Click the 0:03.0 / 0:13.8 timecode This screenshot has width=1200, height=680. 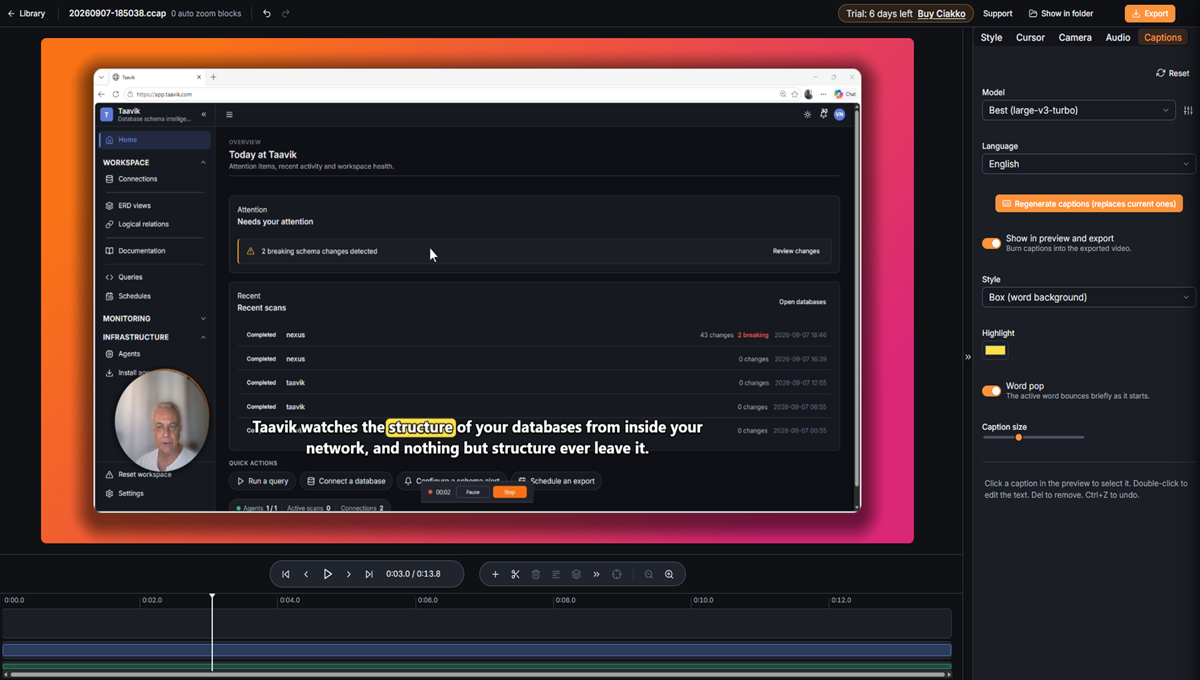[x=413, y=574]
